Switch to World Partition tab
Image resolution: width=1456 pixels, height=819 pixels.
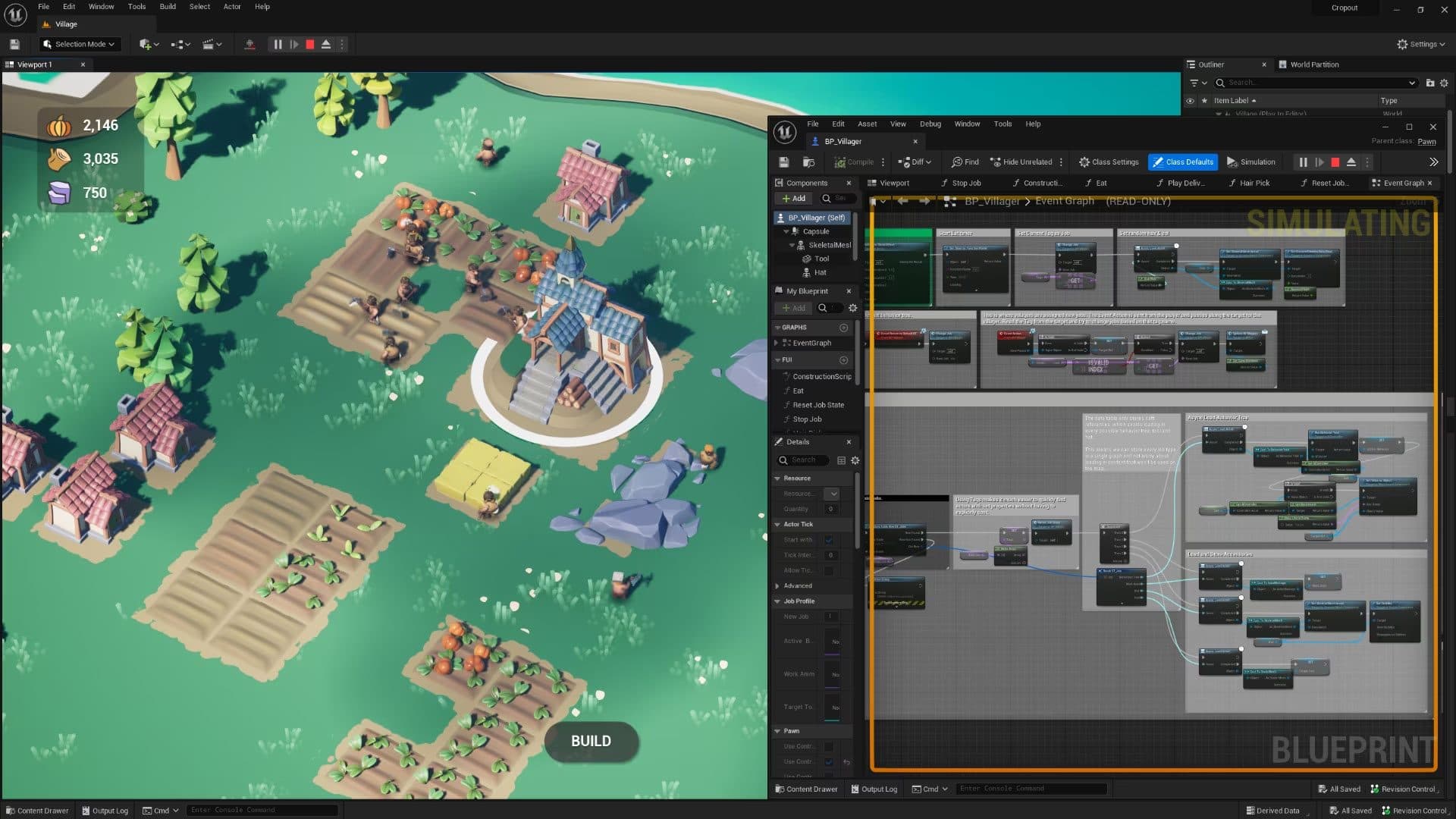pos(1310,65)
